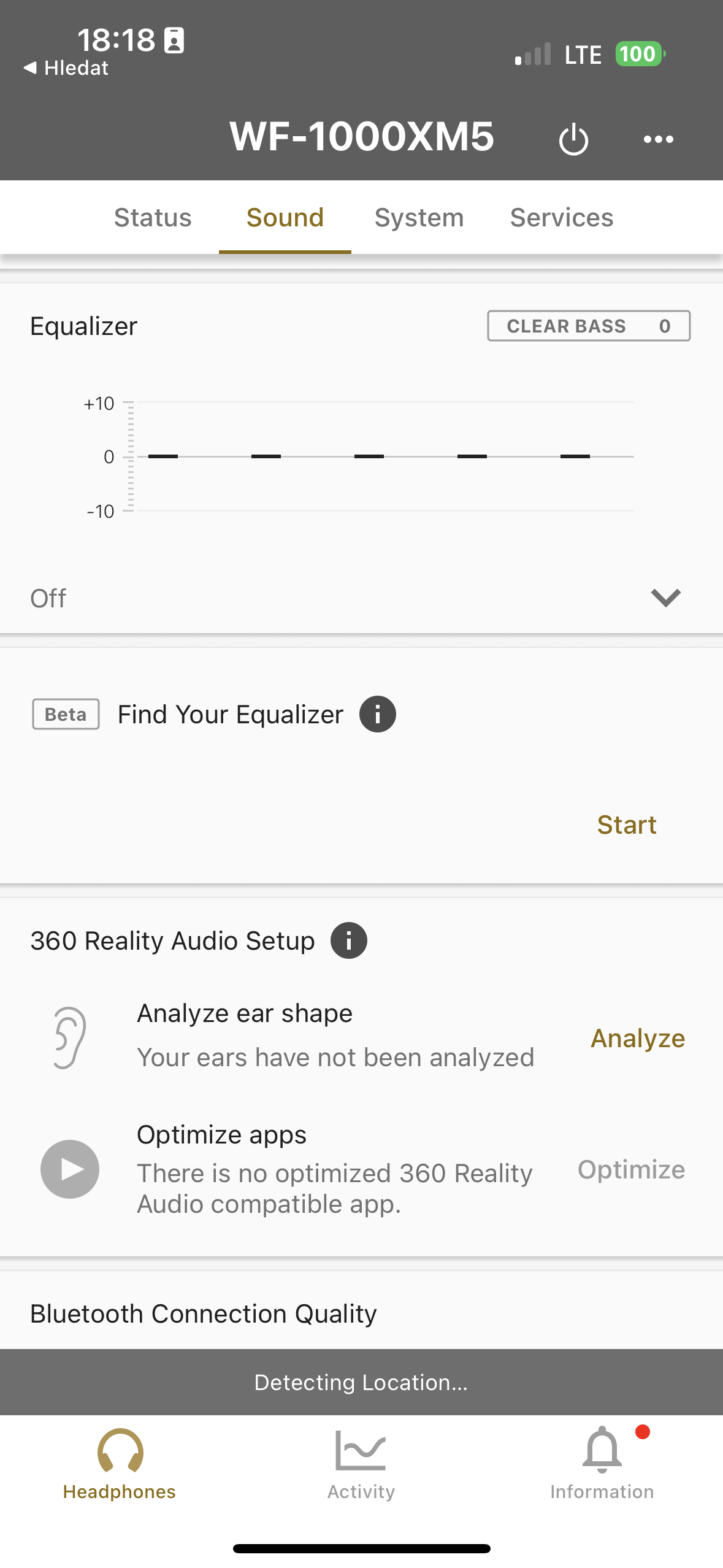723x1568 pixels.
Task: Open the Activity chart tab
Action: (x=361, y=1464)
